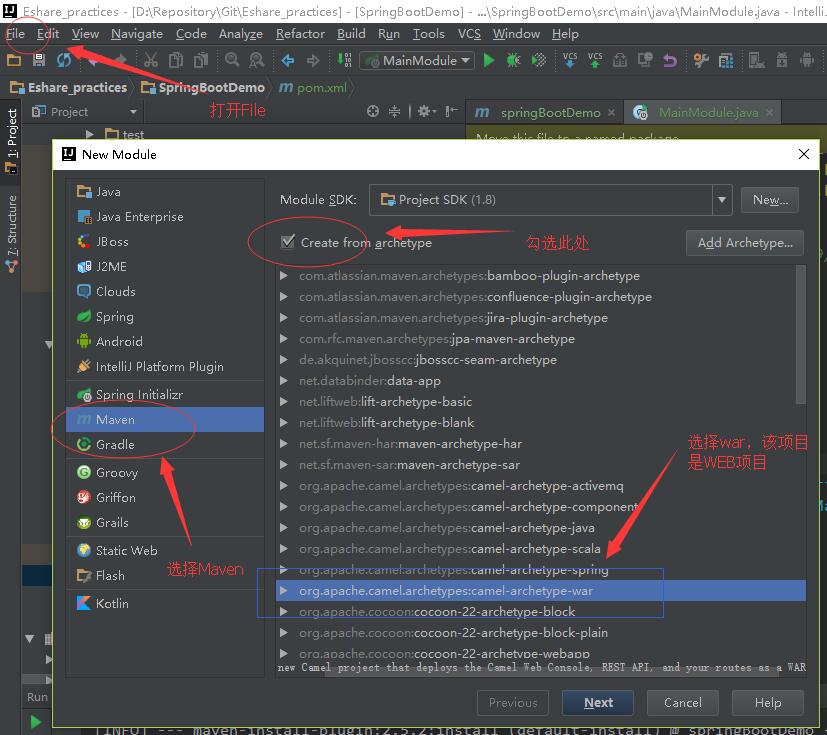Click the VCS update project icon
Viewport: 827px width, 735px height.
tap(570, 60)
